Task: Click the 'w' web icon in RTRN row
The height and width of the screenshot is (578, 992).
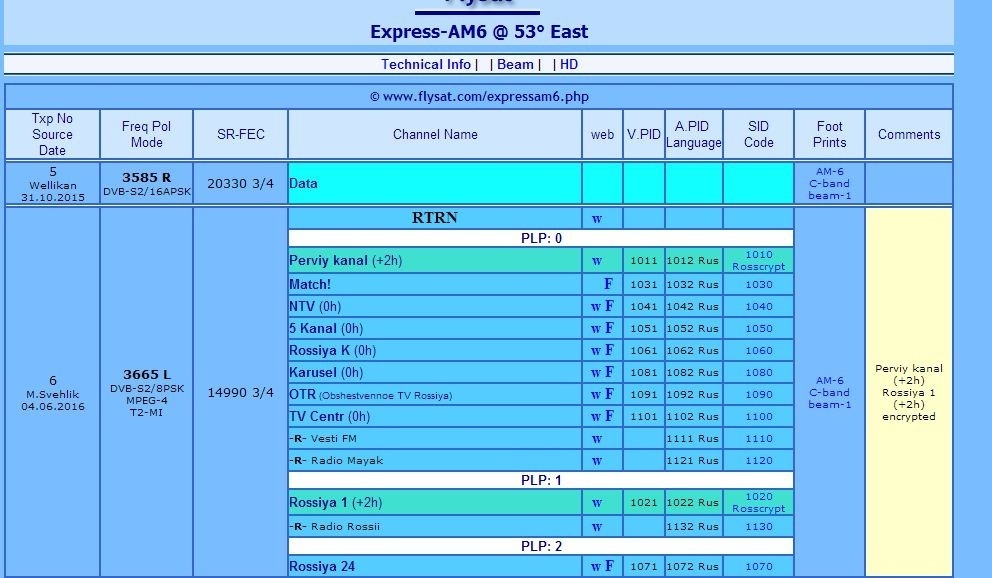Action: 597,218
